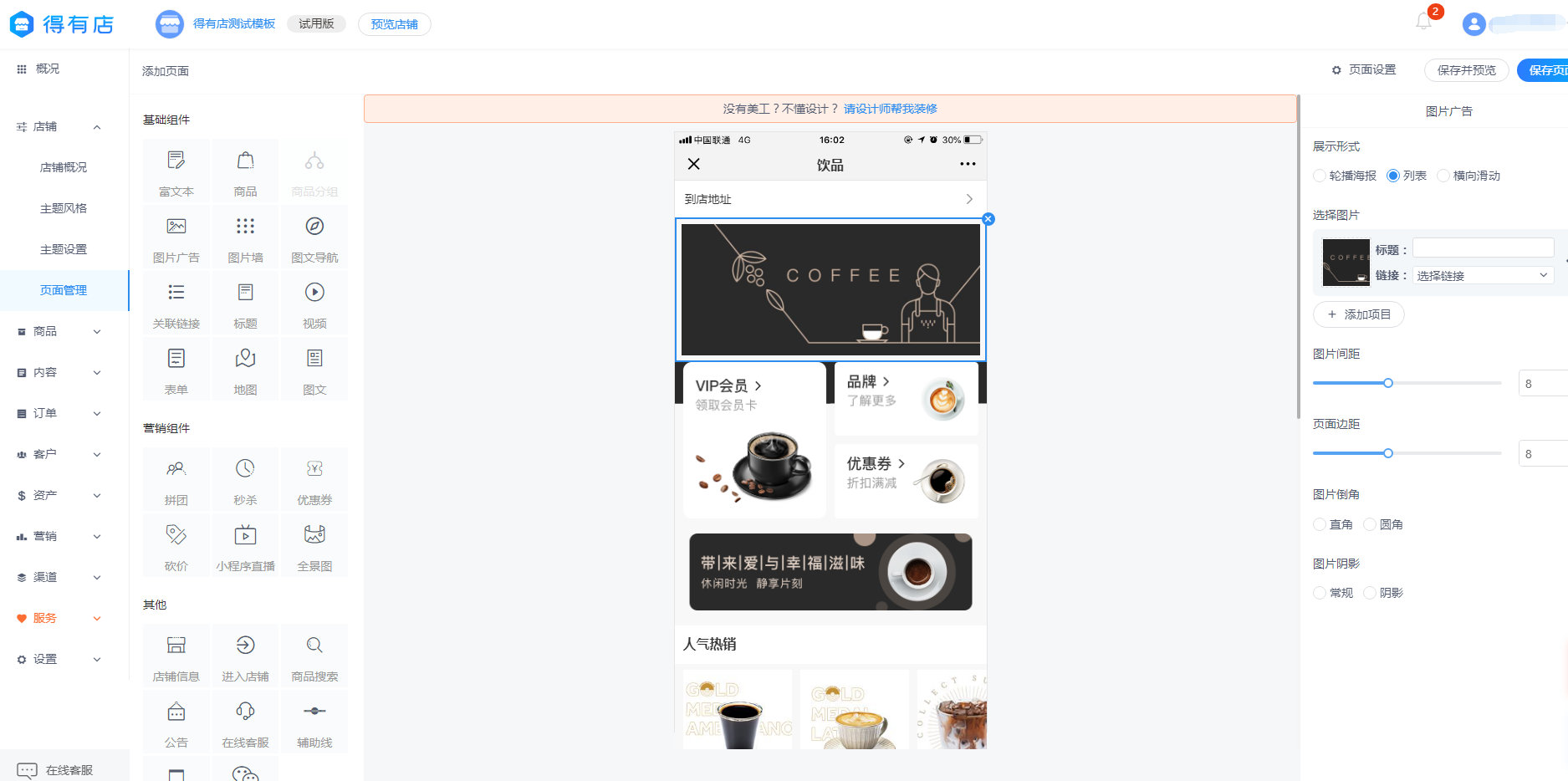Select 轮播海报 display mode
Image resolution: width=1568 pixels, height=781 pixels.
coord(1320,176)
